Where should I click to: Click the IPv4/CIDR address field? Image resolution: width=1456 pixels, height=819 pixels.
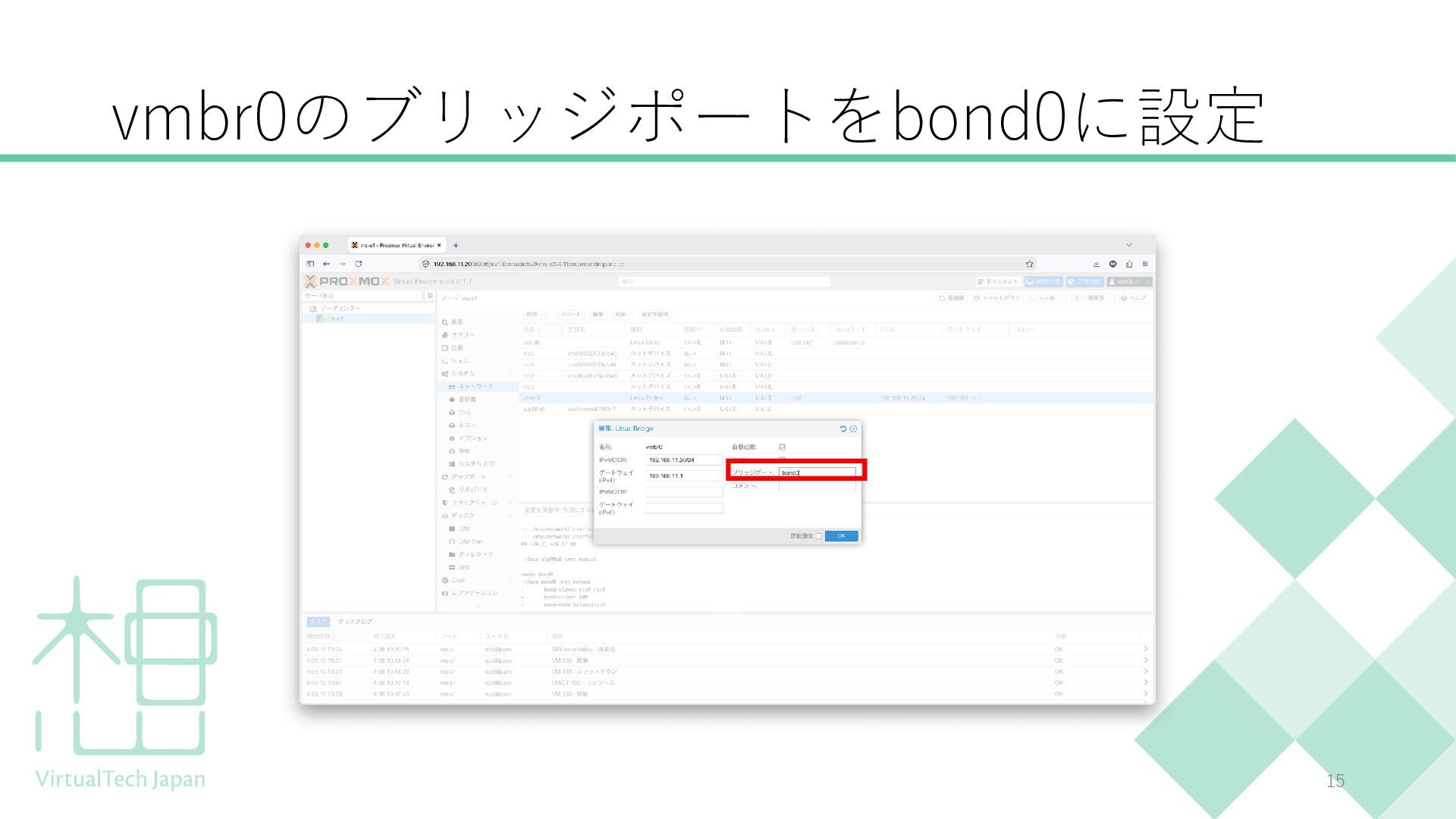(684, 460)
